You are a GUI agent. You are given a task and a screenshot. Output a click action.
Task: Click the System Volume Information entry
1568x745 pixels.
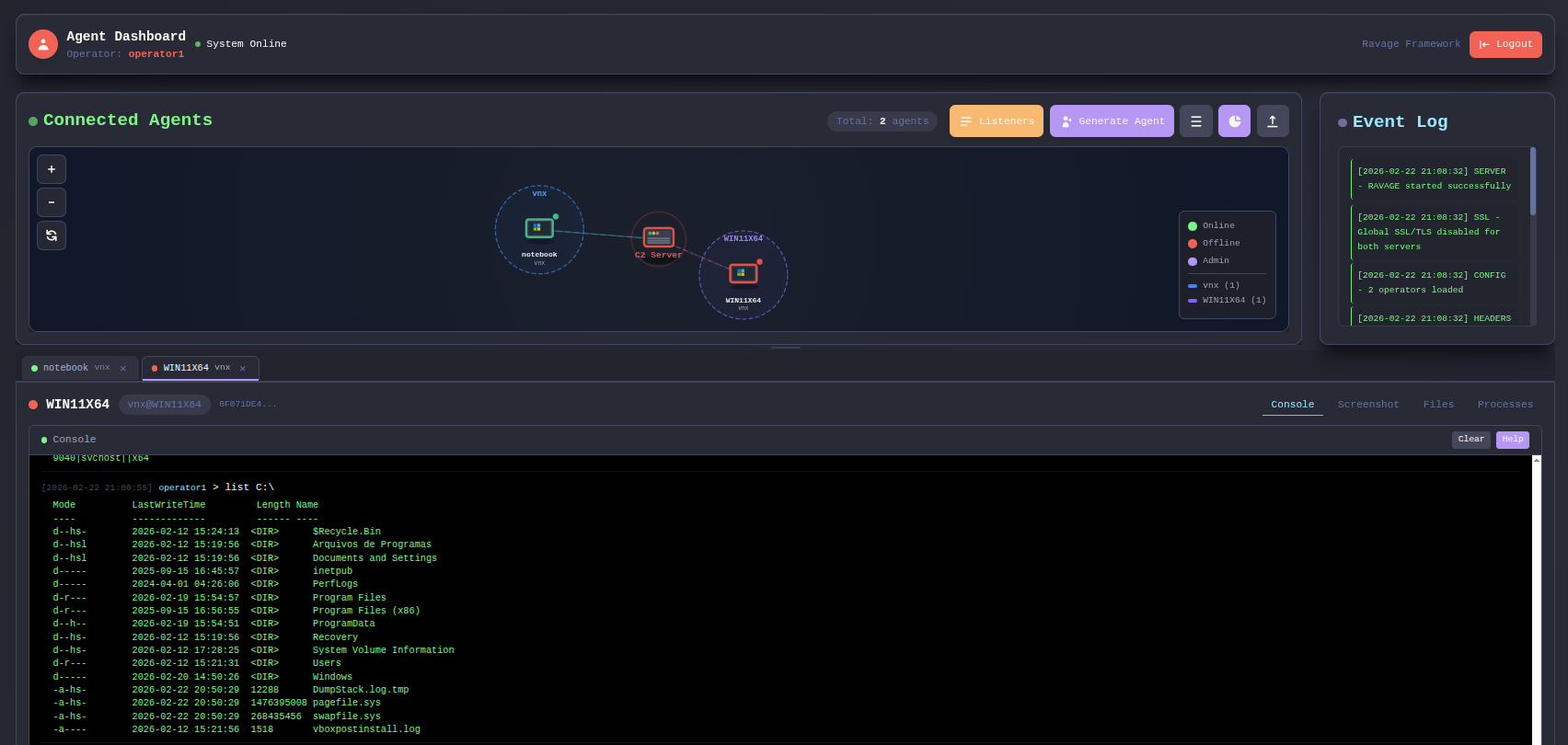point(383,650)
